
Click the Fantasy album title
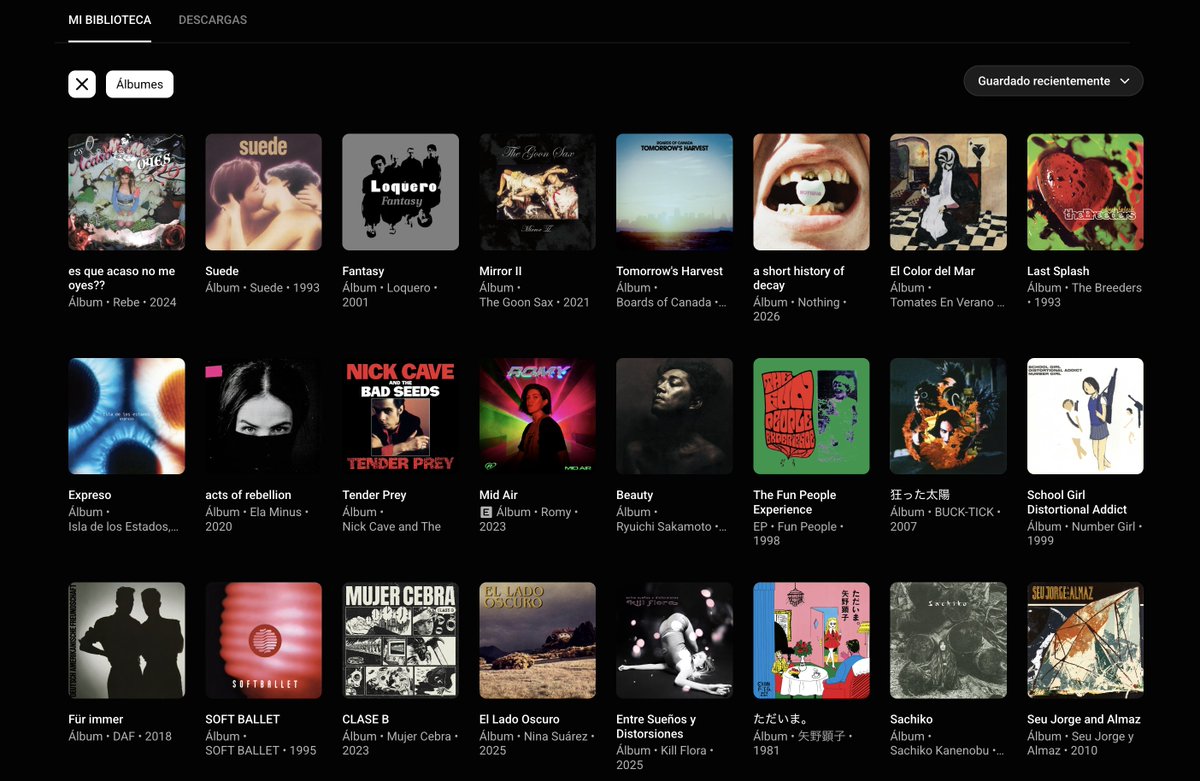[363, 271]
